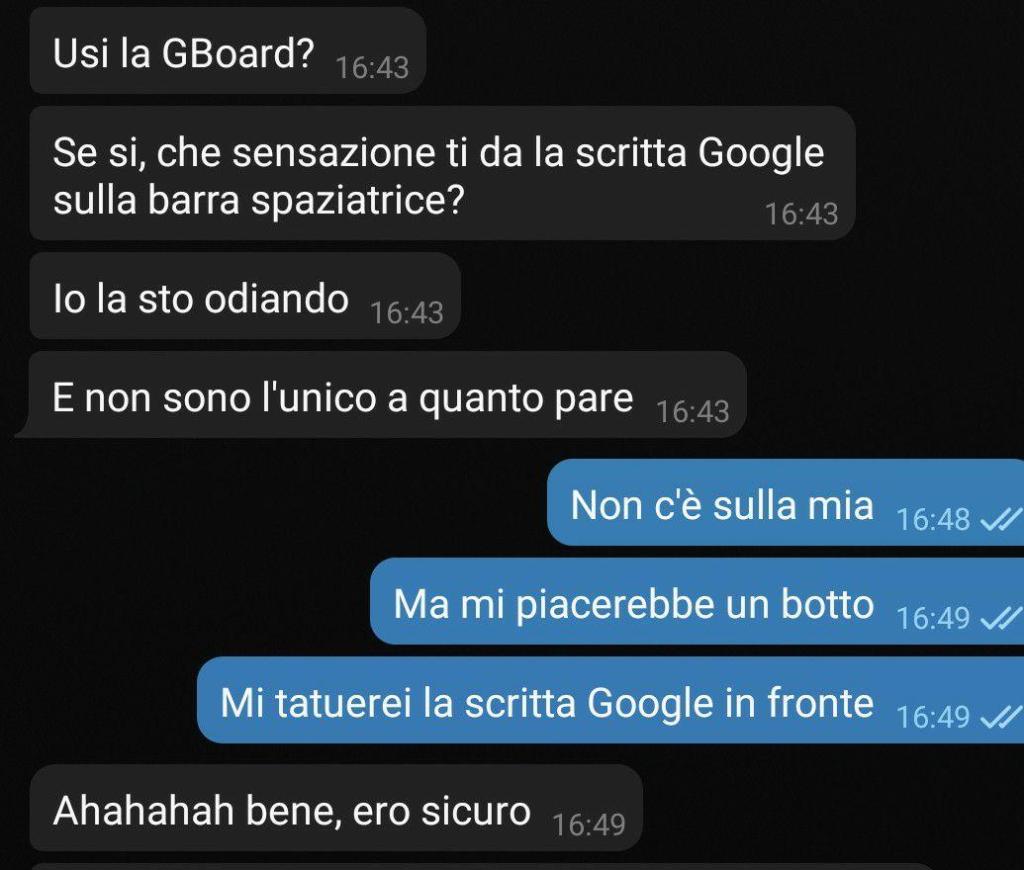Tap read receipt checkmarks on 'Ma mi piacerebbe un botto'
Screen dimensions: 1024x870
(1000, 618)
